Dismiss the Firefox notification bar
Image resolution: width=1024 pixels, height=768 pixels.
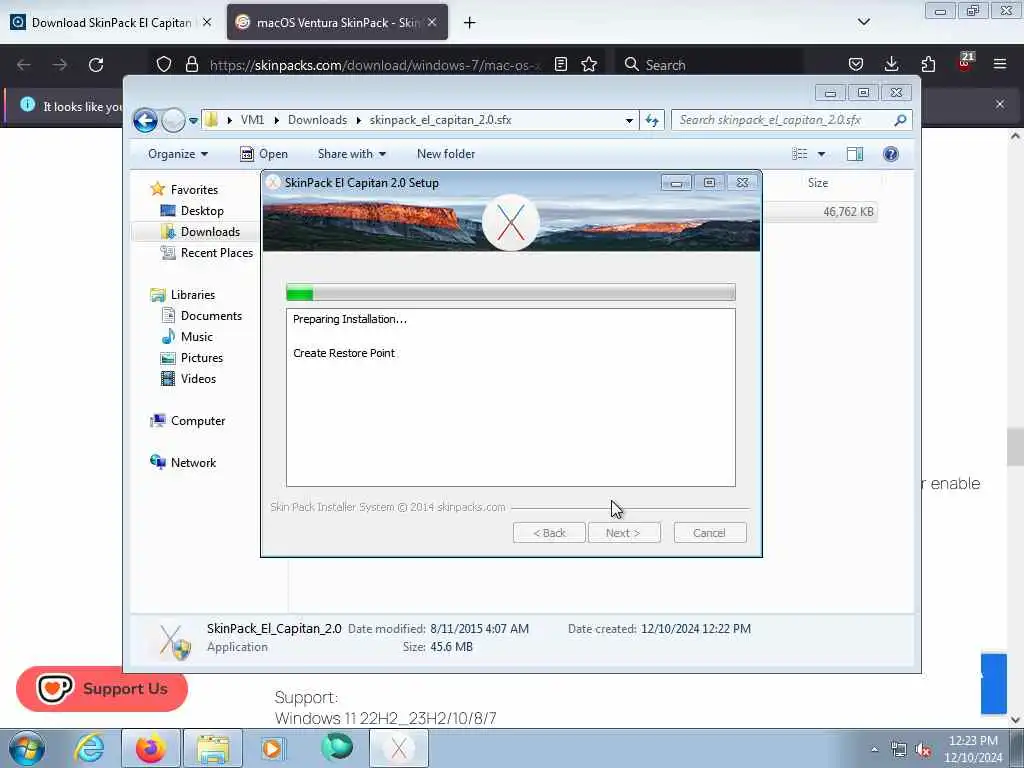click(x=1000, y=104)
